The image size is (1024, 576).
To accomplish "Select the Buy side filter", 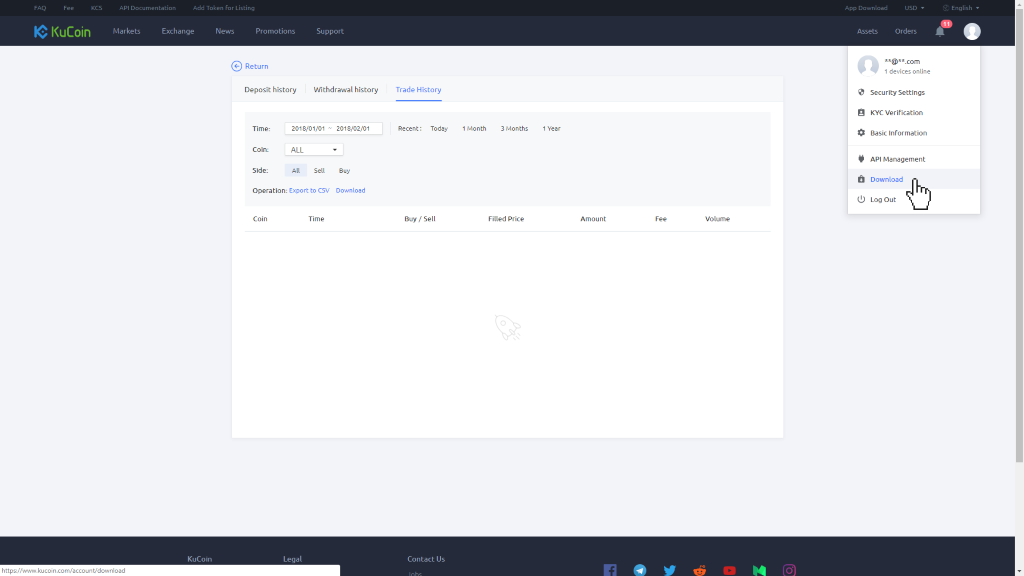I will pos(344,171).
